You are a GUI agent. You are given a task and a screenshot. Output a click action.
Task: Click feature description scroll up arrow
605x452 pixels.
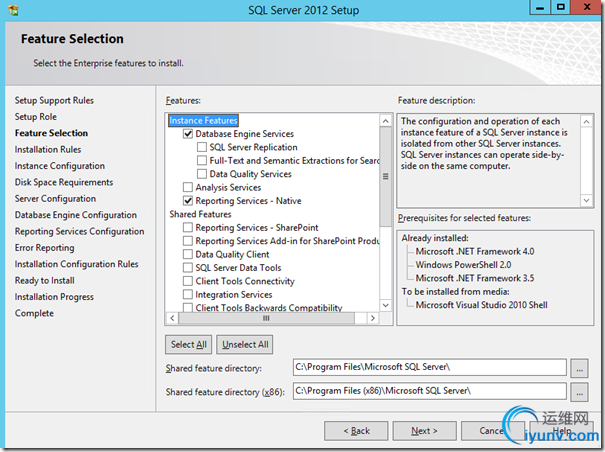[586, 122]
